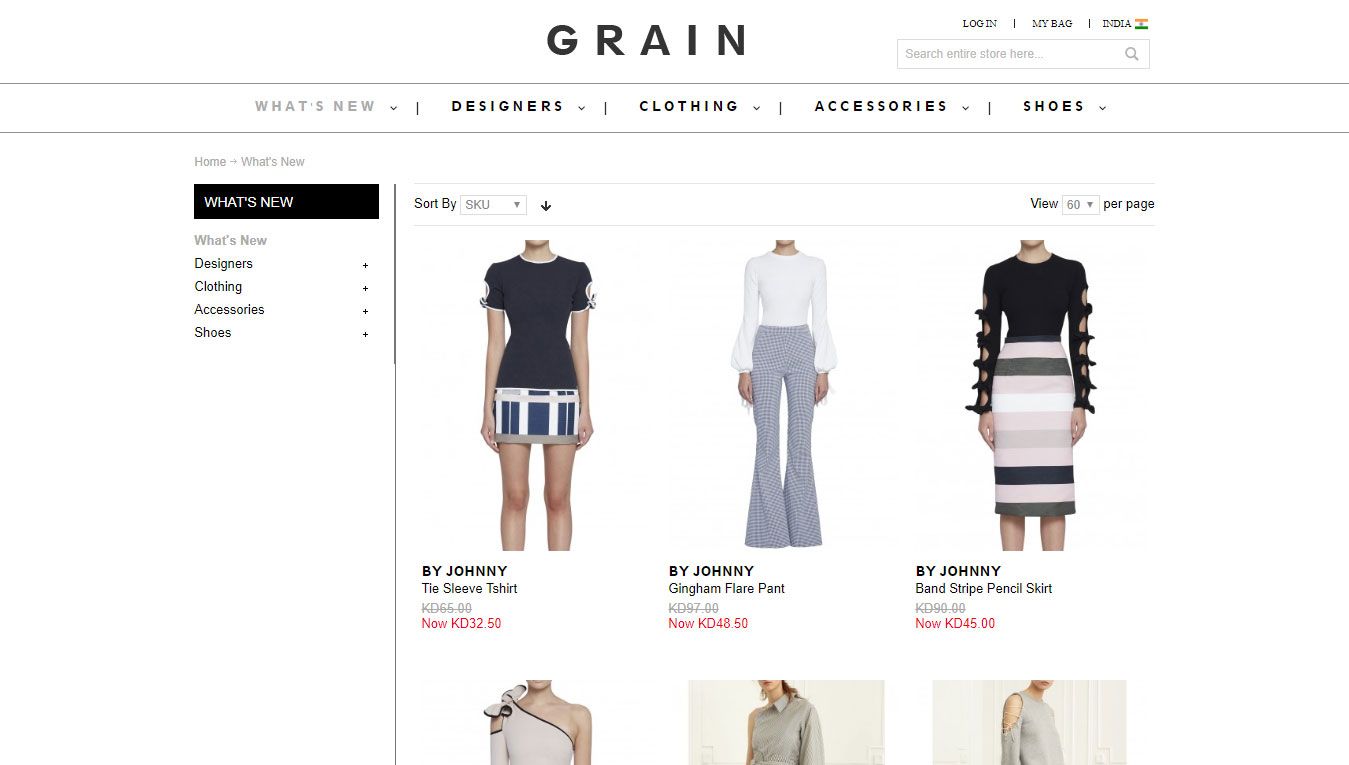Click the LOG IN link
Screen dimensions: 1349x765
[x=979, y=24]
